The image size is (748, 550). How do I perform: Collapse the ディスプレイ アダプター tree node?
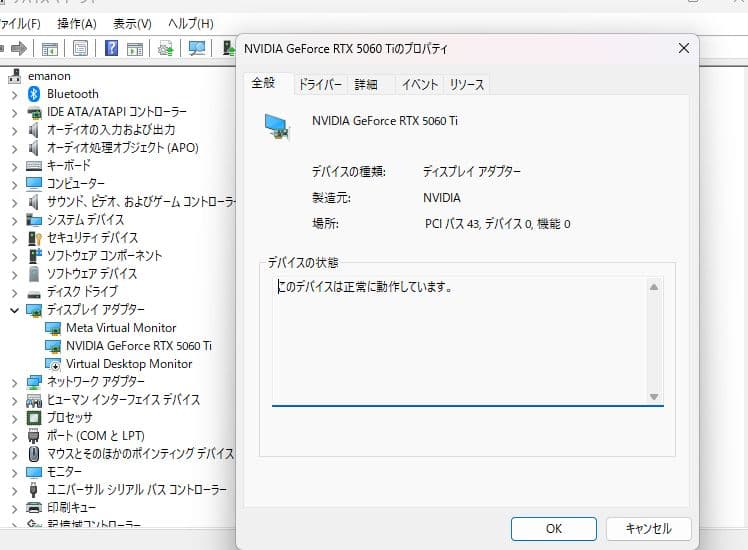(x=14, y=310)
